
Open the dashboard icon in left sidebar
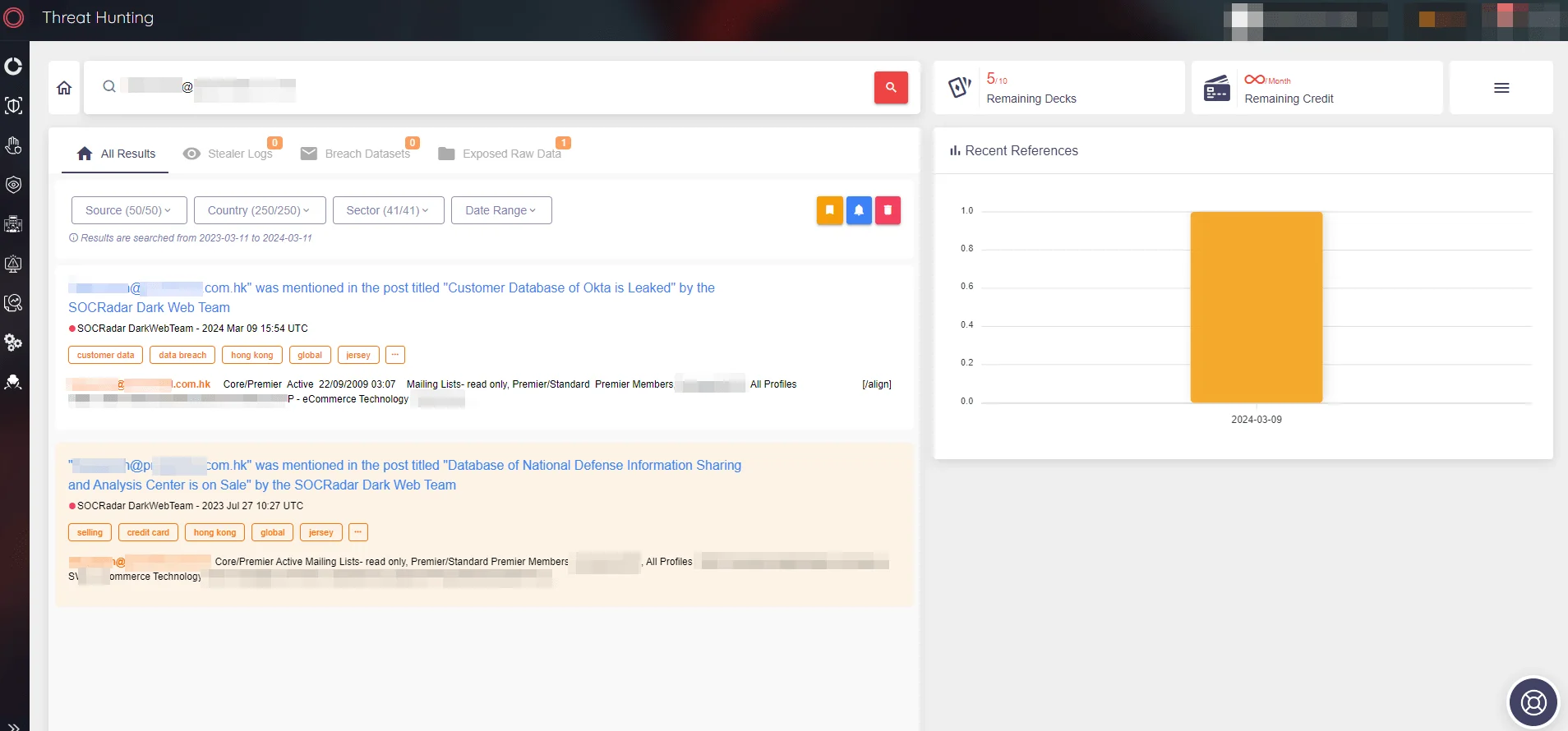[x=13, y=66]
